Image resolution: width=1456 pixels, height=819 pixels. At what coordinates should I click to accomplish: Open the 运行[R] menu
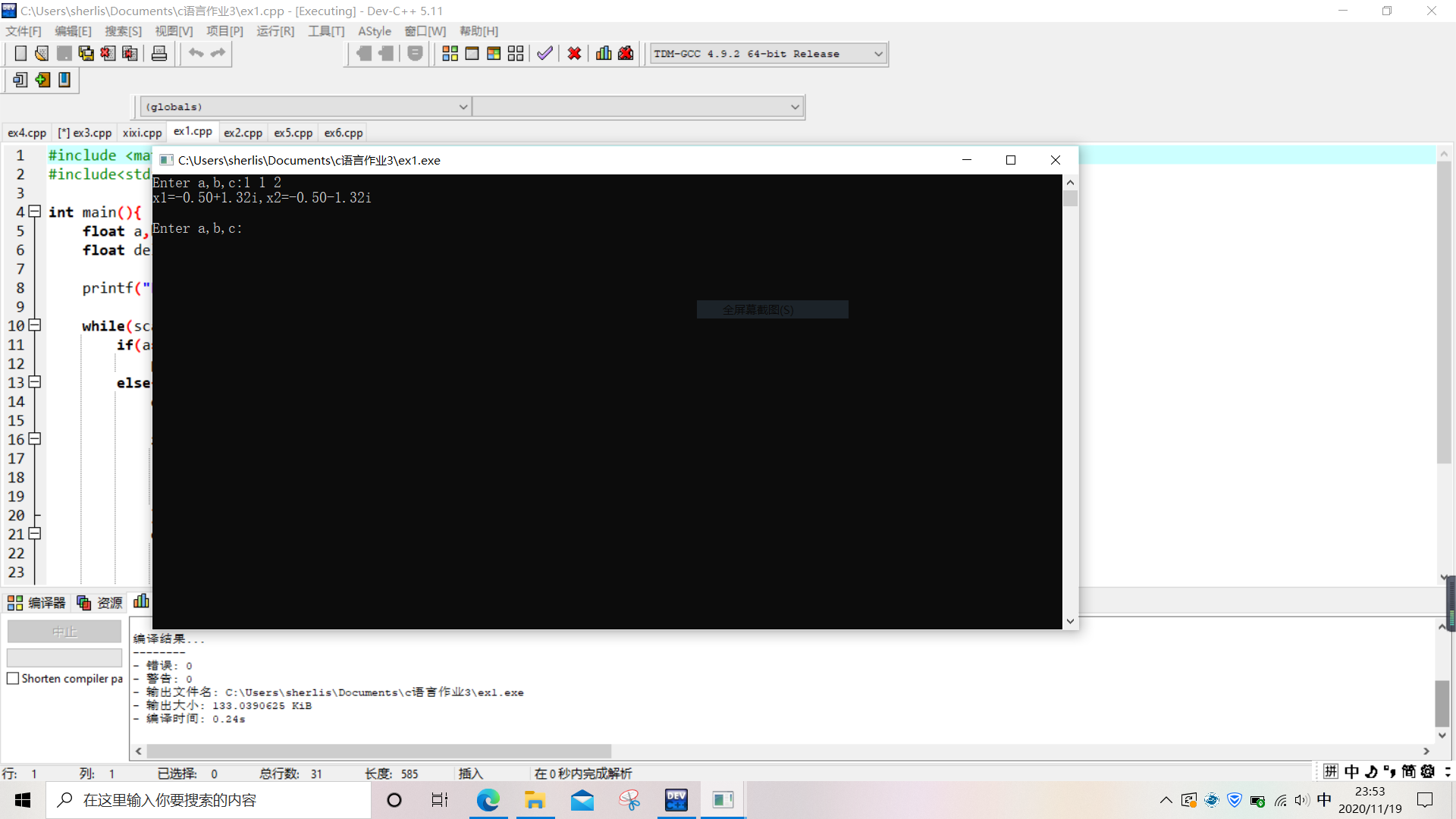(x=275, y=31)
